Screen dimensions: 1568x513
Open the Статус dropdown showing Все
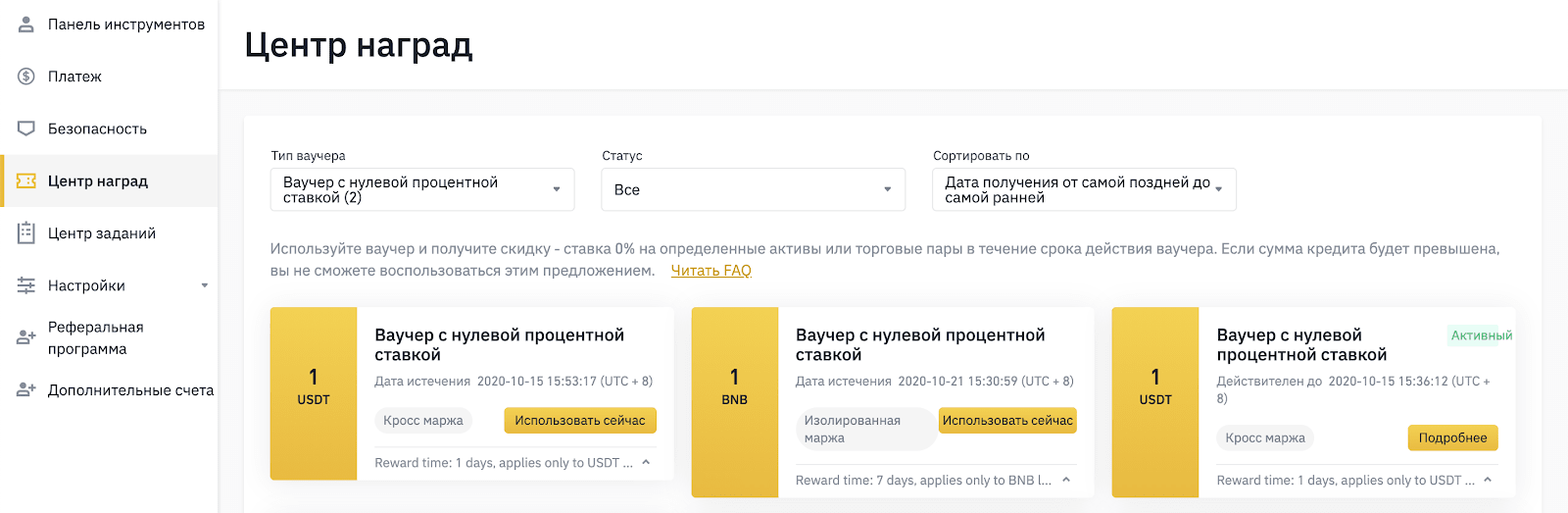(x=753, y=189)
